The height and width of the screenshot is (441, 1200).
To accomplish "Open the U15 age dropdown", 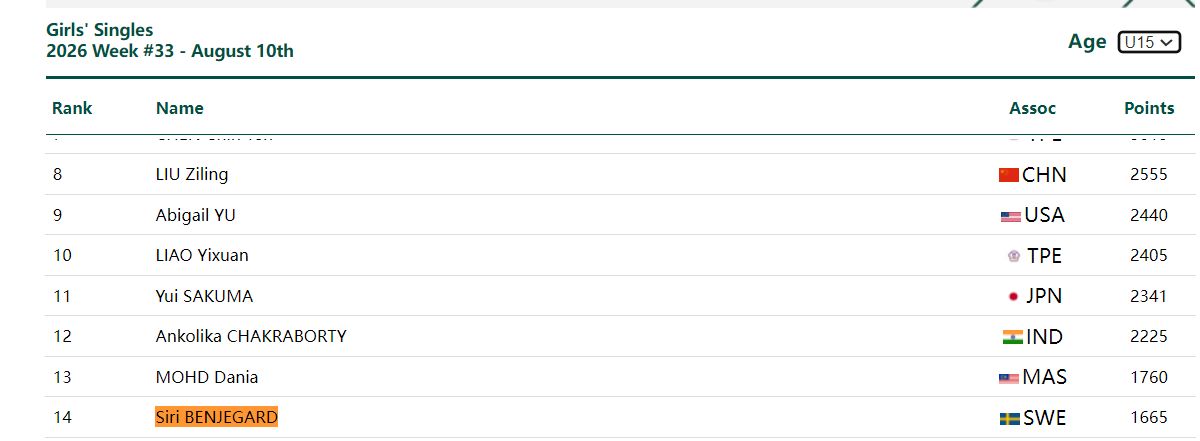I will (x=1150, y=42).
